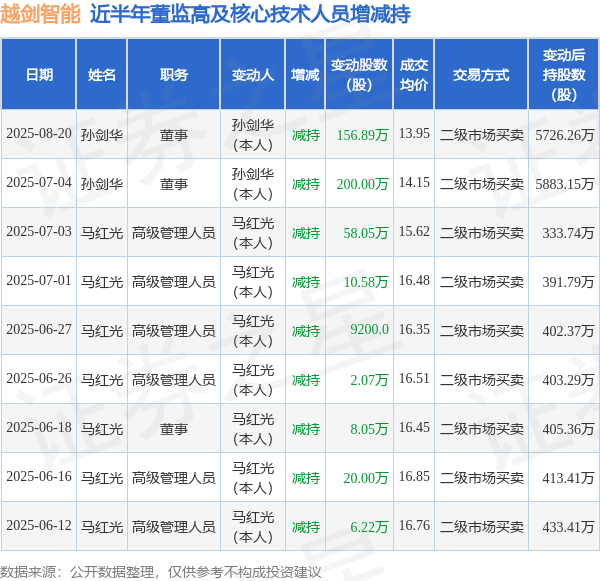The image size is (600, 581).
Task: Select the date 2025-06-12
Action: (x=39, y=526)
